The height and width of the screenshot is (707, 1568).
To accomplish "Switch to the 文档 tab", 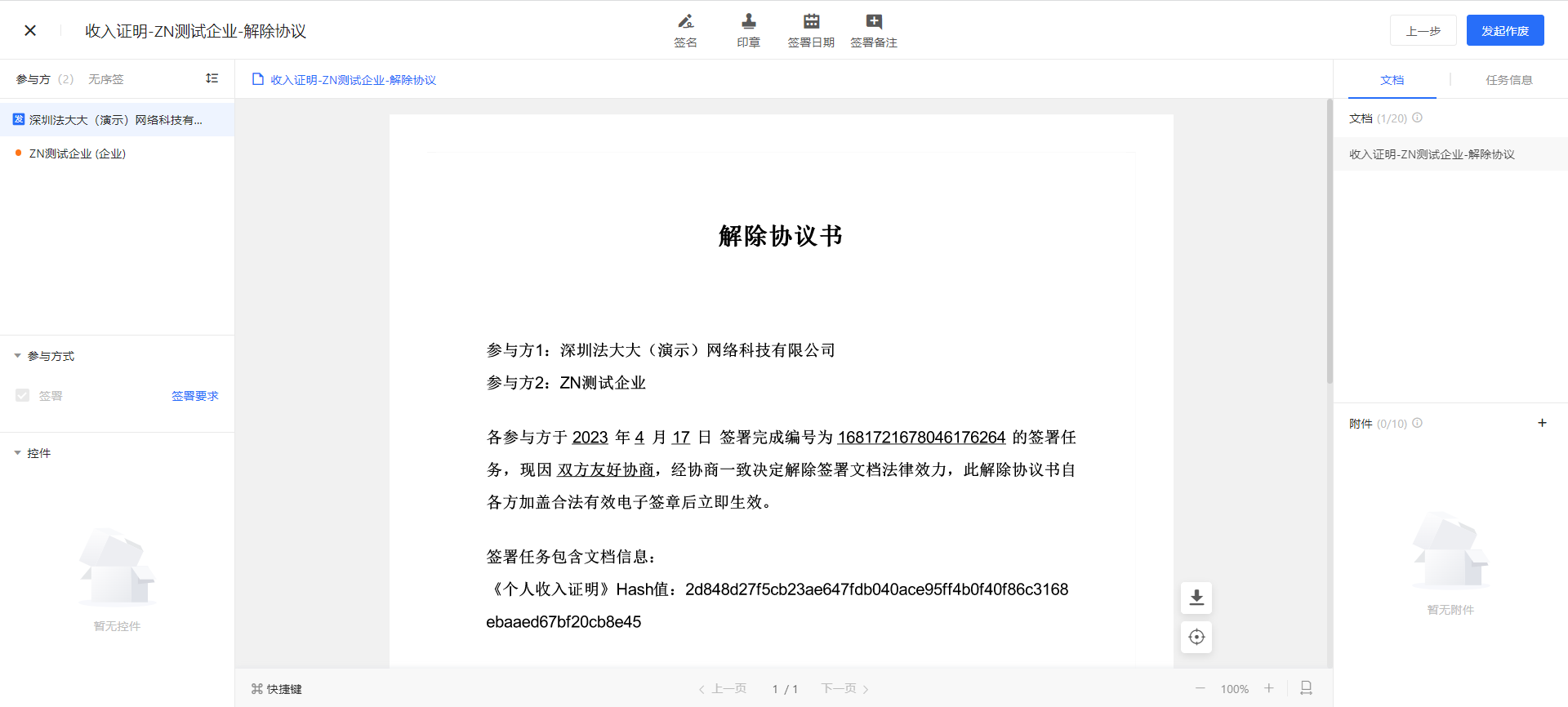I will coord(1392,80).
